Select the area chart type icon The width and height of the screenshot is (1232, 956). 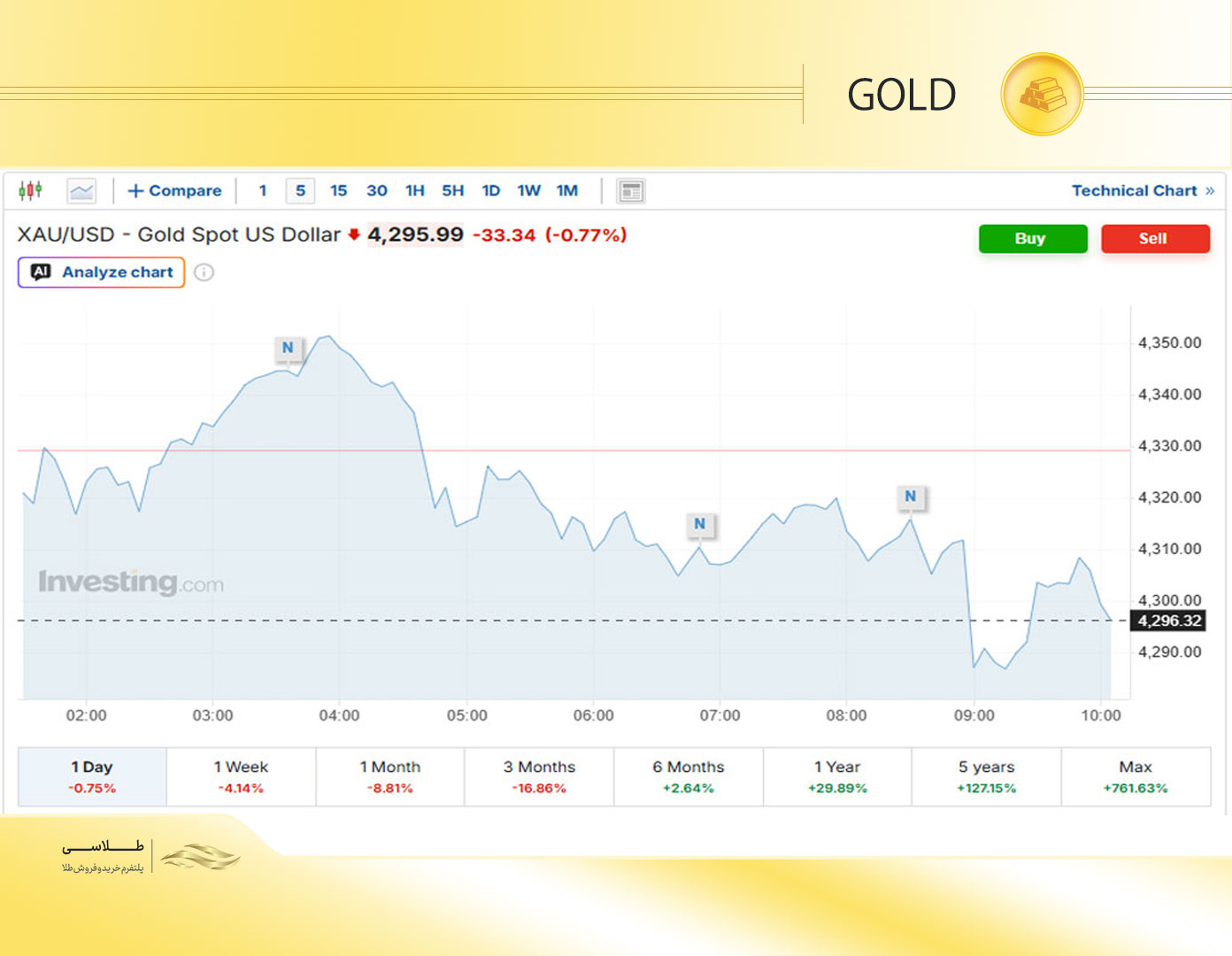tap(81, 190)
